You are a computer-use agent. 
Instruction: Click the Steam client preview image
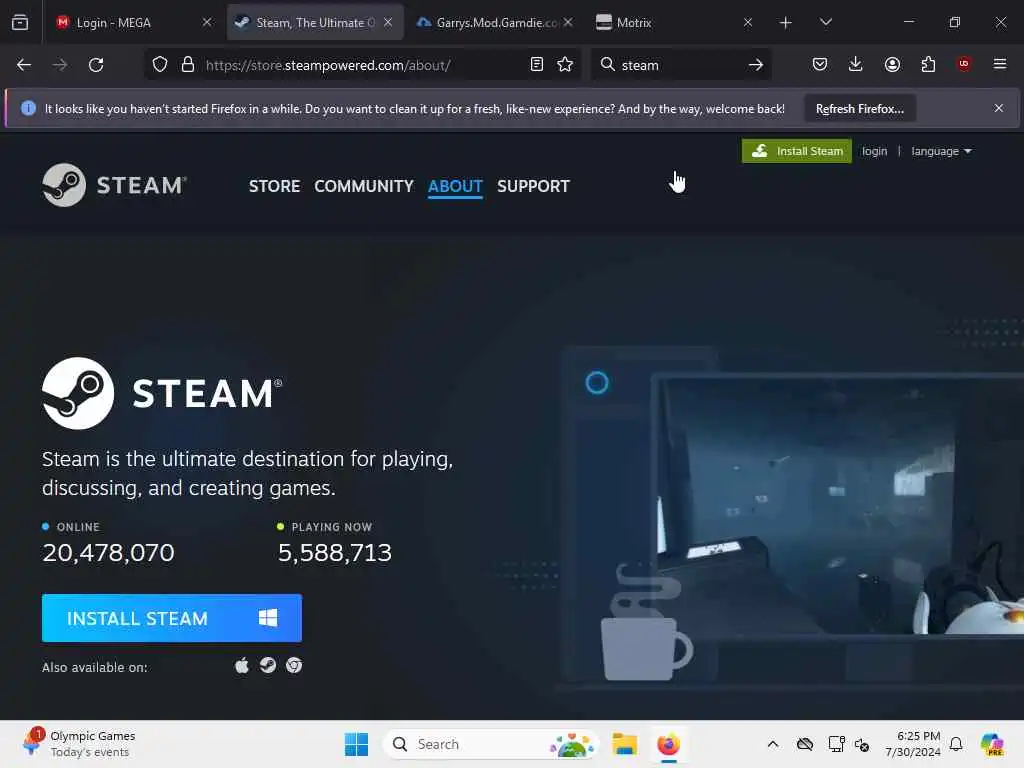click(838, 506)
